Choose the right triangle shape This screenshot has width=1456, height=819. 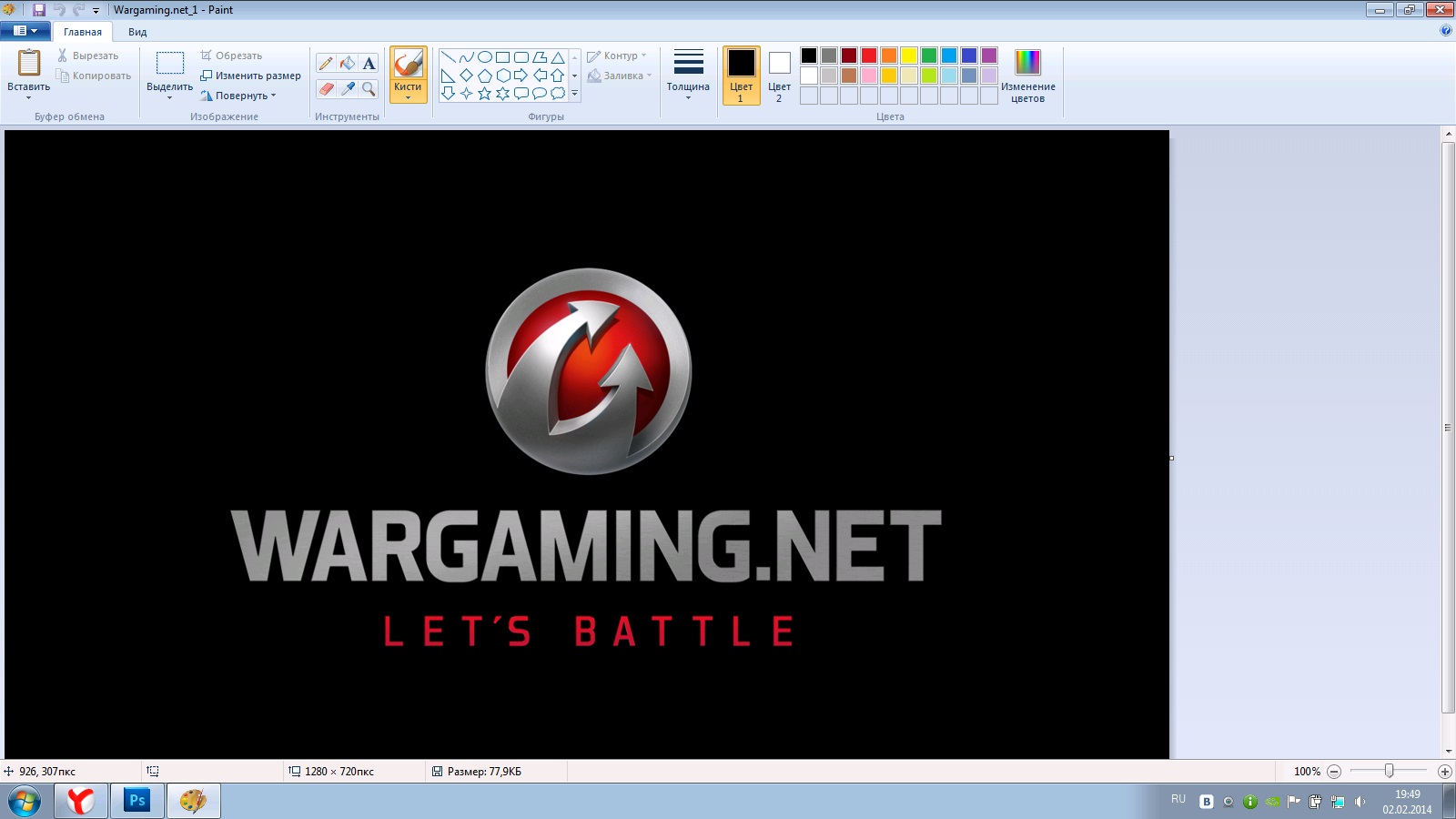pyautogui.click(x=448, y=76)
